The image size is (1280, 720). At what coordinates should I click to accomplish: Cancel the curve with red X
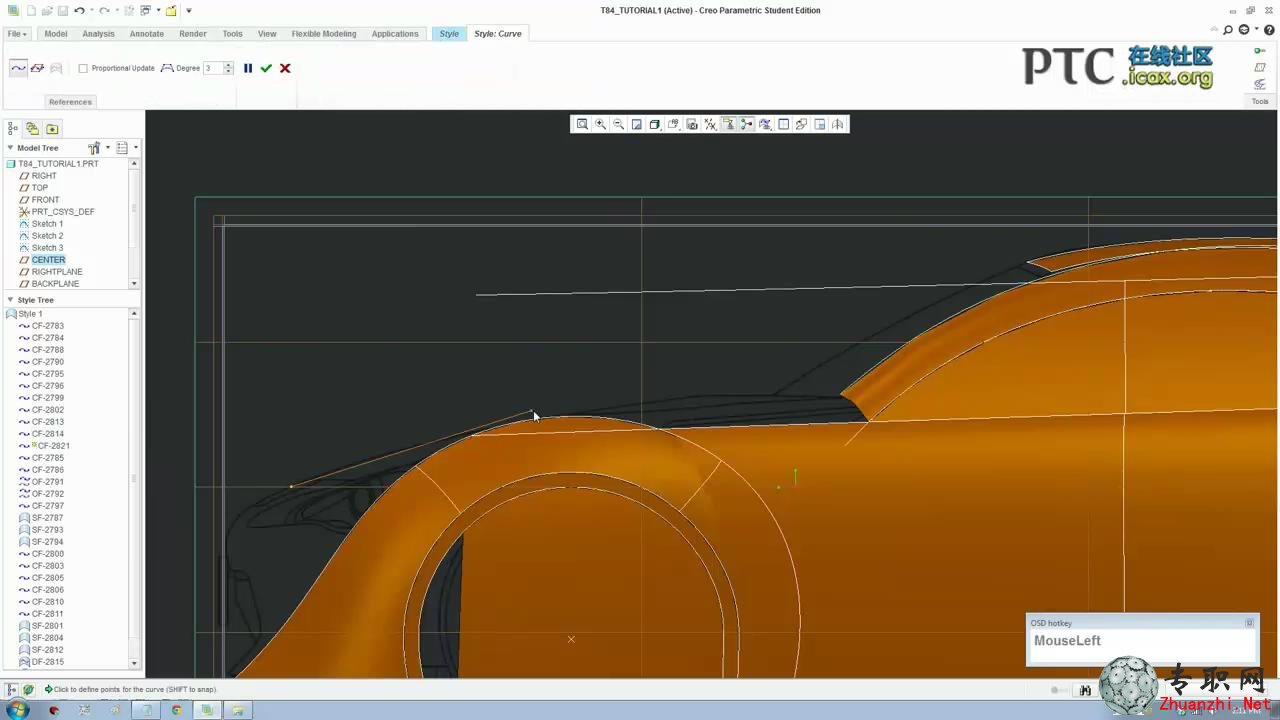click(x=285, y=68)
